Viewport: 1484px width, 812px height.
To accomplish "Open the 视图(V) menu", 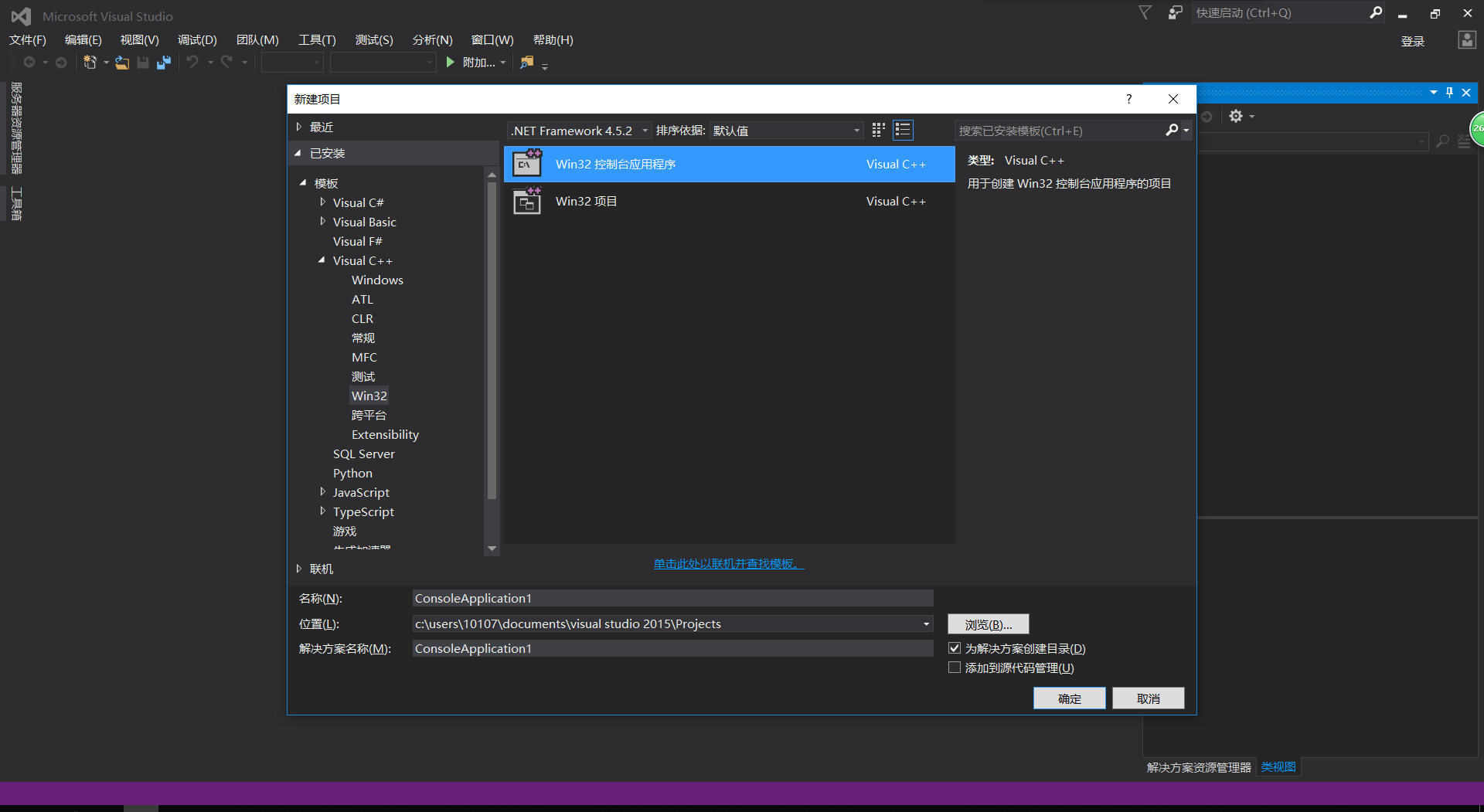I will [140, 40].
